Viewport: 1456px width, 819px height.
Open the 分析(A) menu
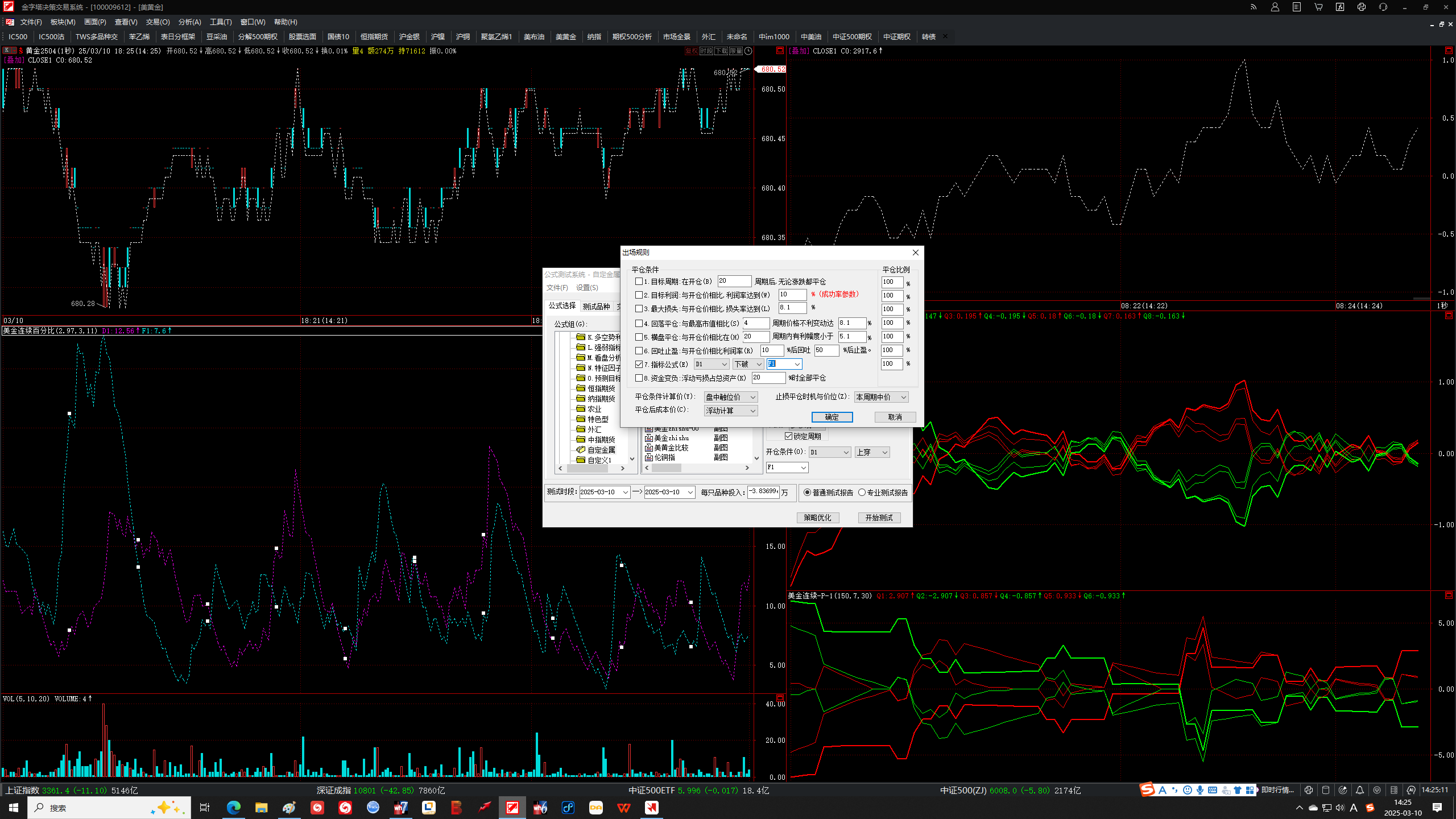pyautogui.click(x=189, y=22)
